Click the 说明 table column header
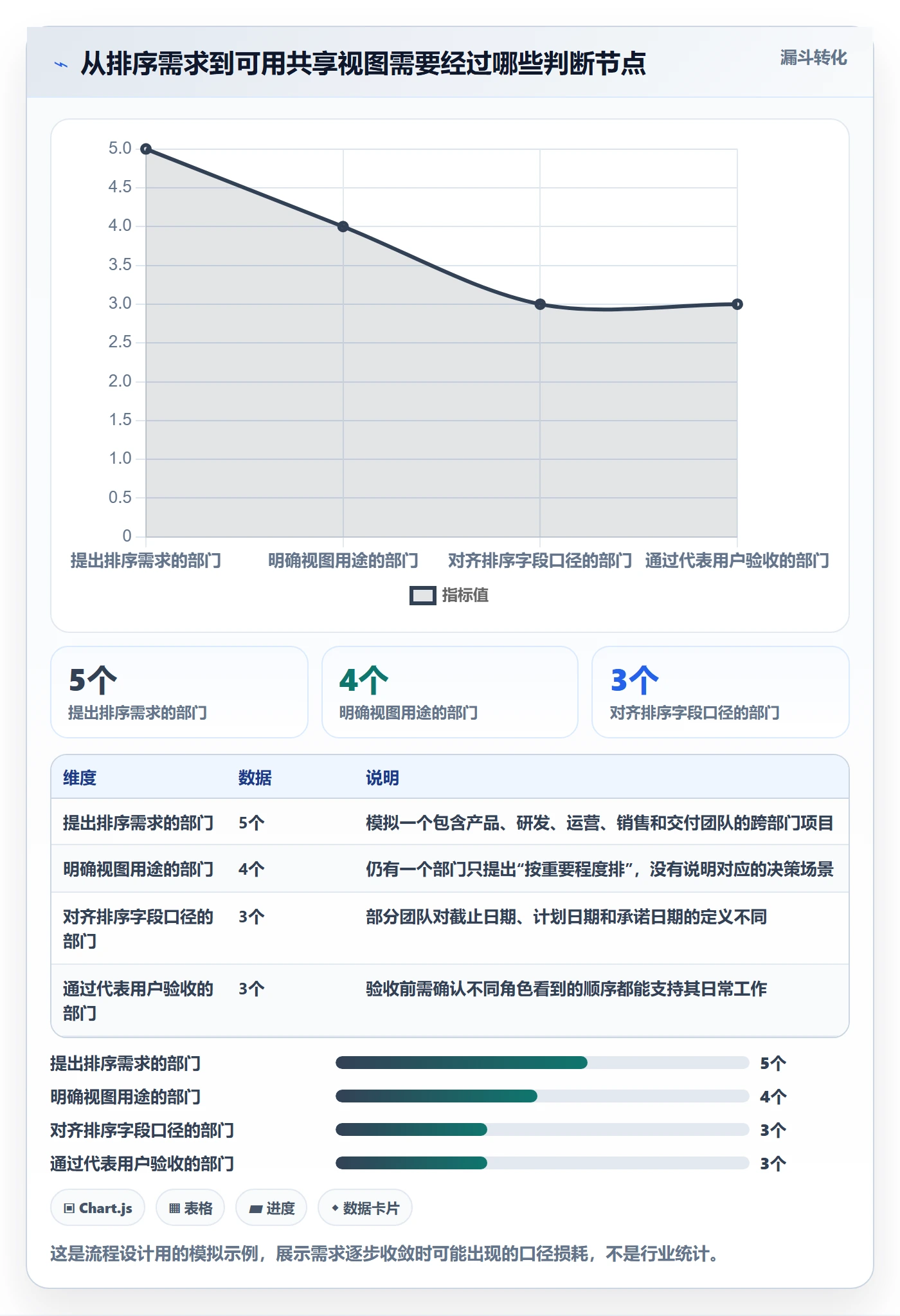Viewport: 900px width, 1316px height. (x=382, y=778)
